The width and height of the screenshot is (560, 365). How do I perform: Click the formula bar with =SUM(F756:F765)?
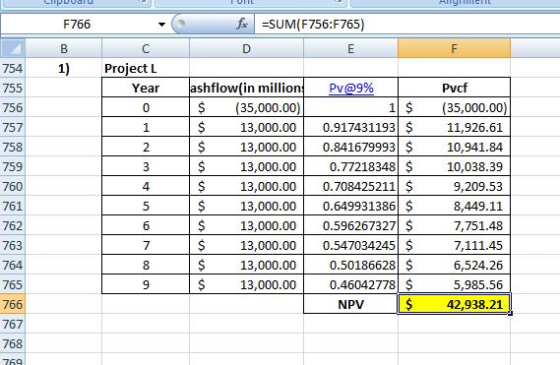point(407,24)
